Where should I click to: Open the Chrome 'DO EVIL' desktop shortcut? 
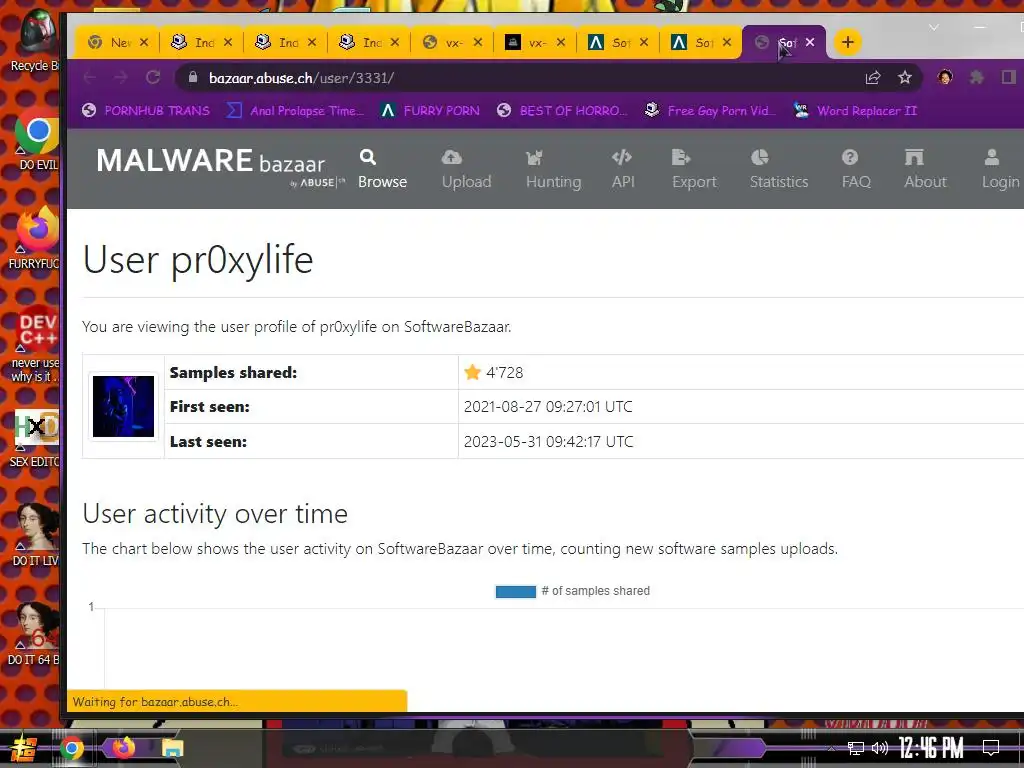point(37,140)
